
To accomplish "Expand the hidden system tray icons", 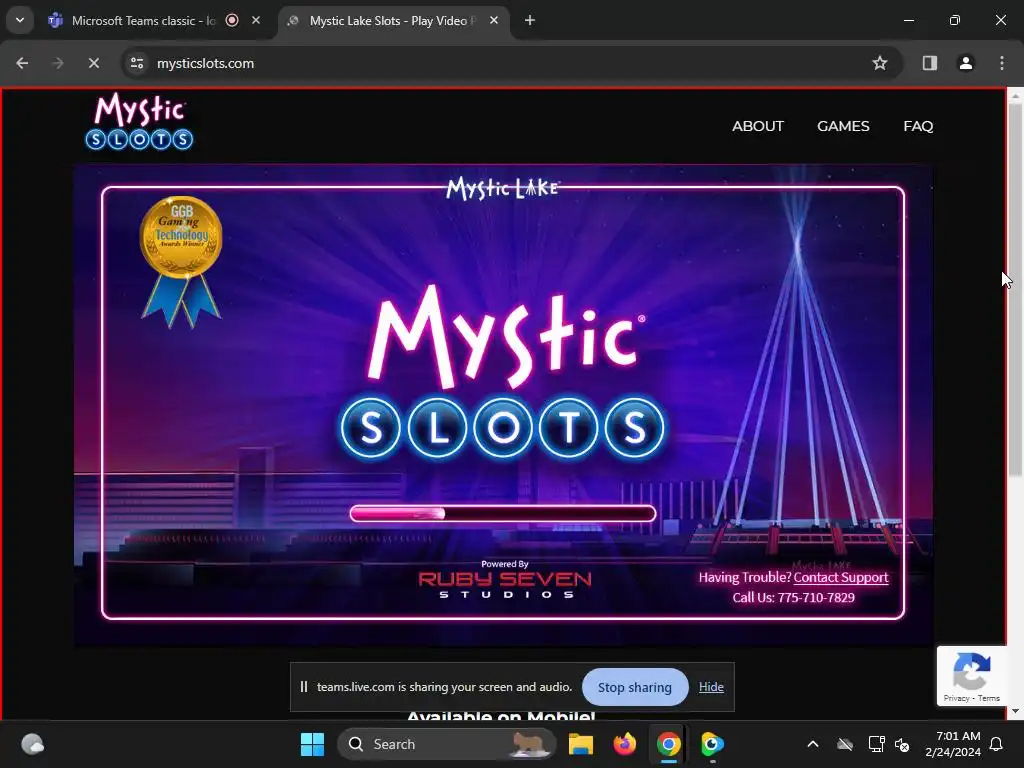I will 813,744.
